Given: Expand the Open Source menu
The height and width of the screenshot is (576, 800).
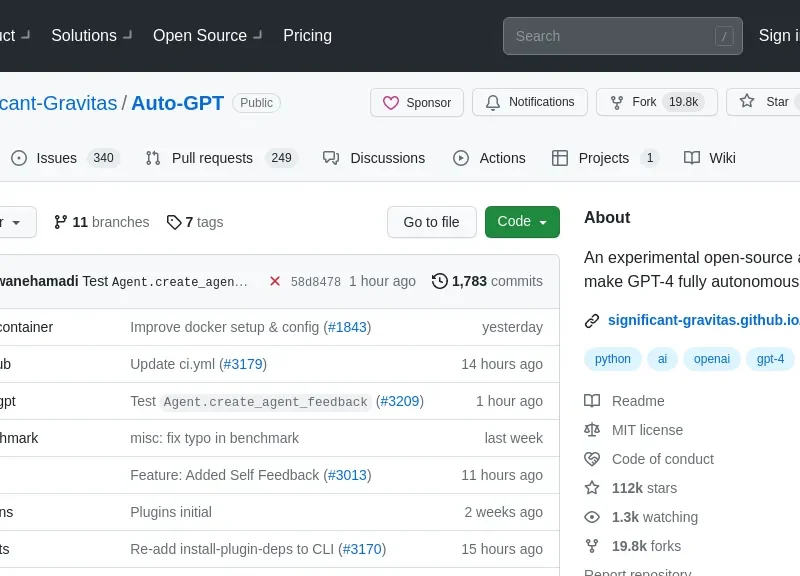Looking at the screenshot, I should (207, 36).
